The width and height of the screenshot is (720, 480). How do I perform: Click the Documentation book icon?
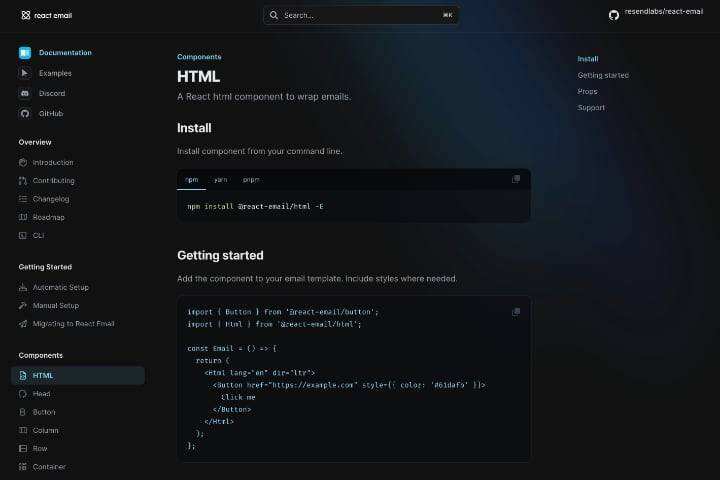(x=25, y=53)
